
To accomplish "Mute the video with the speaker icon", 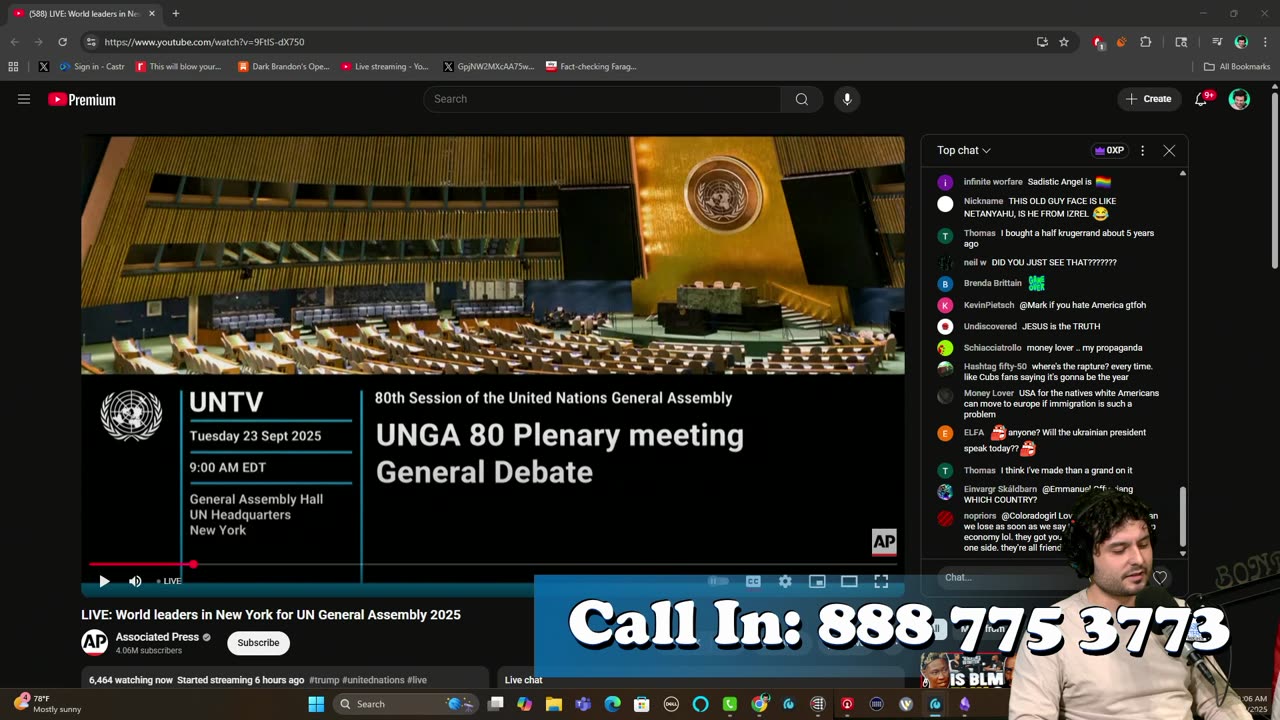I will click(x=135, y=581).
